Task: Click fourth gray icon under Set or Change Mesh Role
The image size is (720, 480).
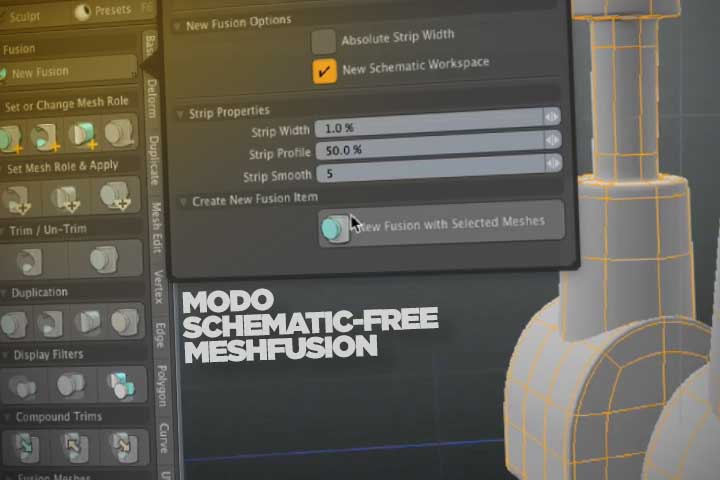Action: pyautogui.click(x=118, y=133)
